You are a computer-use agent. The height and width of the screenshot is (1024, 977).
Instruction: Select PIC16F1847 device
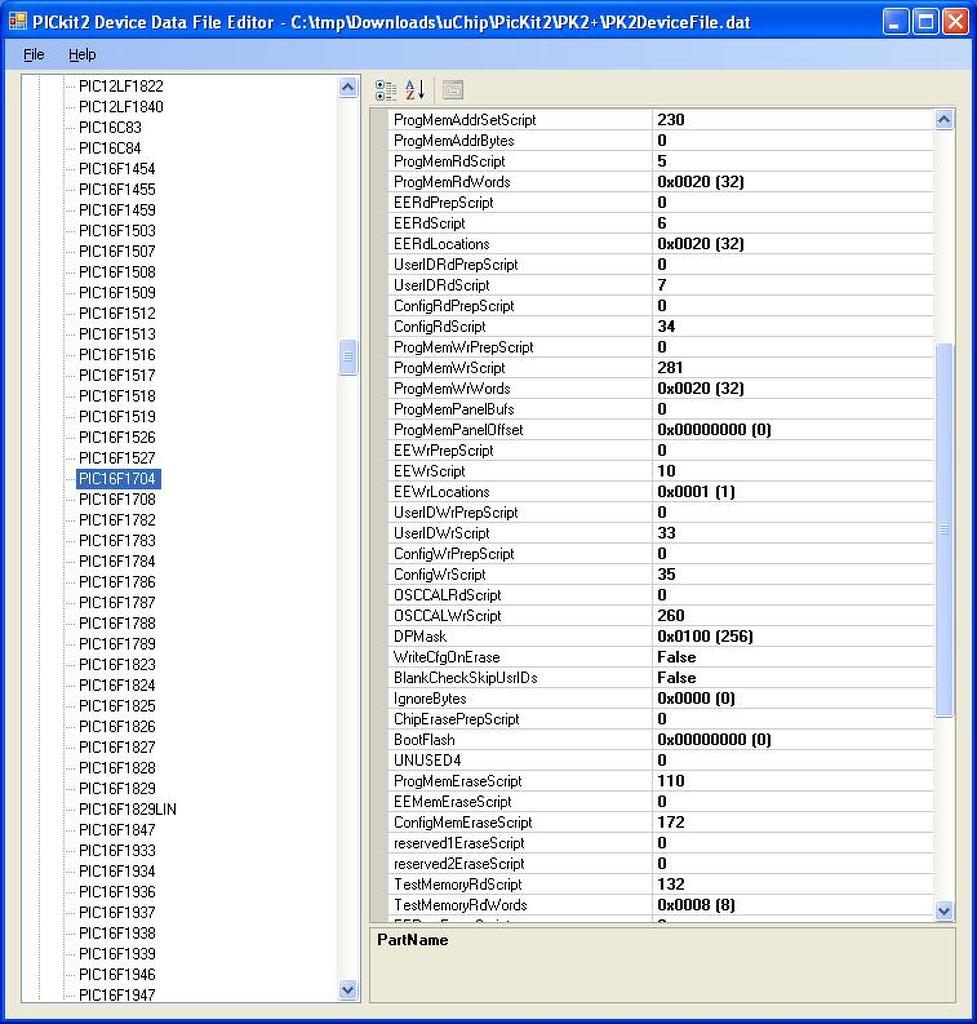click(x=117, y=830)
